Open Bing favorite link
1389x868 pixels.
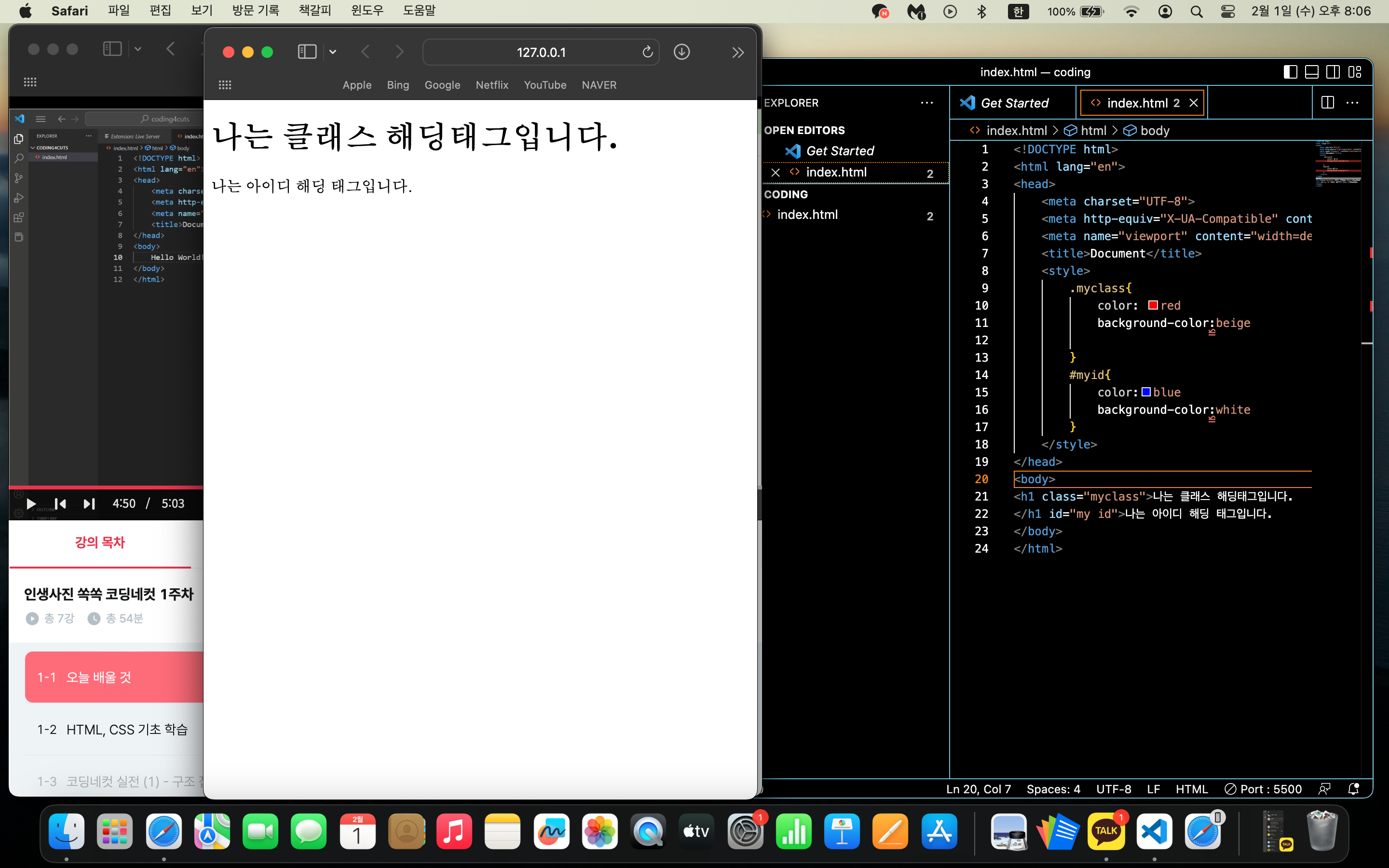pos(398,85)
